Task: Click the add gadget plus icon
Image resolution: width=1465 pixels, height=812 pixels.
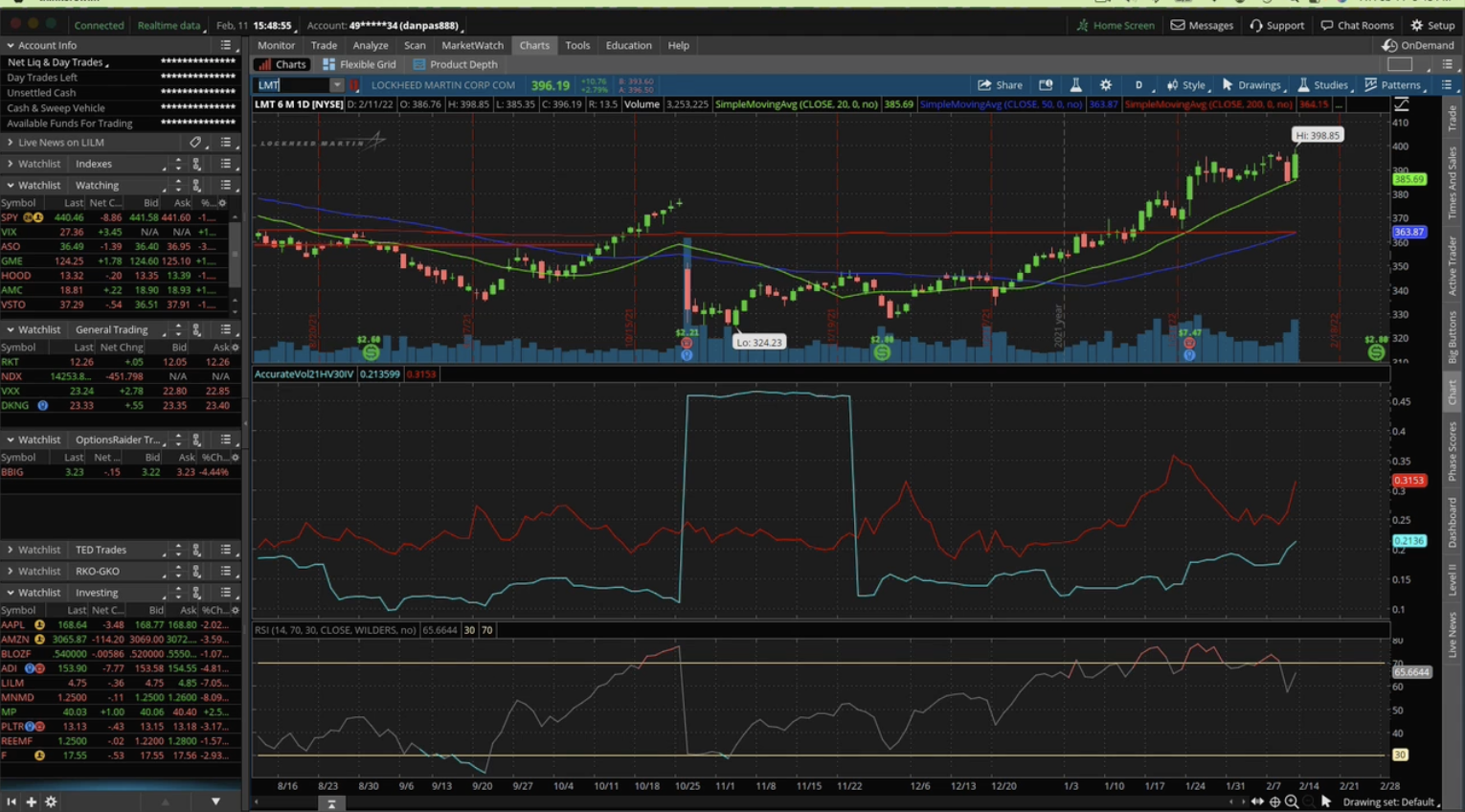Action: (x=31, y=801)
